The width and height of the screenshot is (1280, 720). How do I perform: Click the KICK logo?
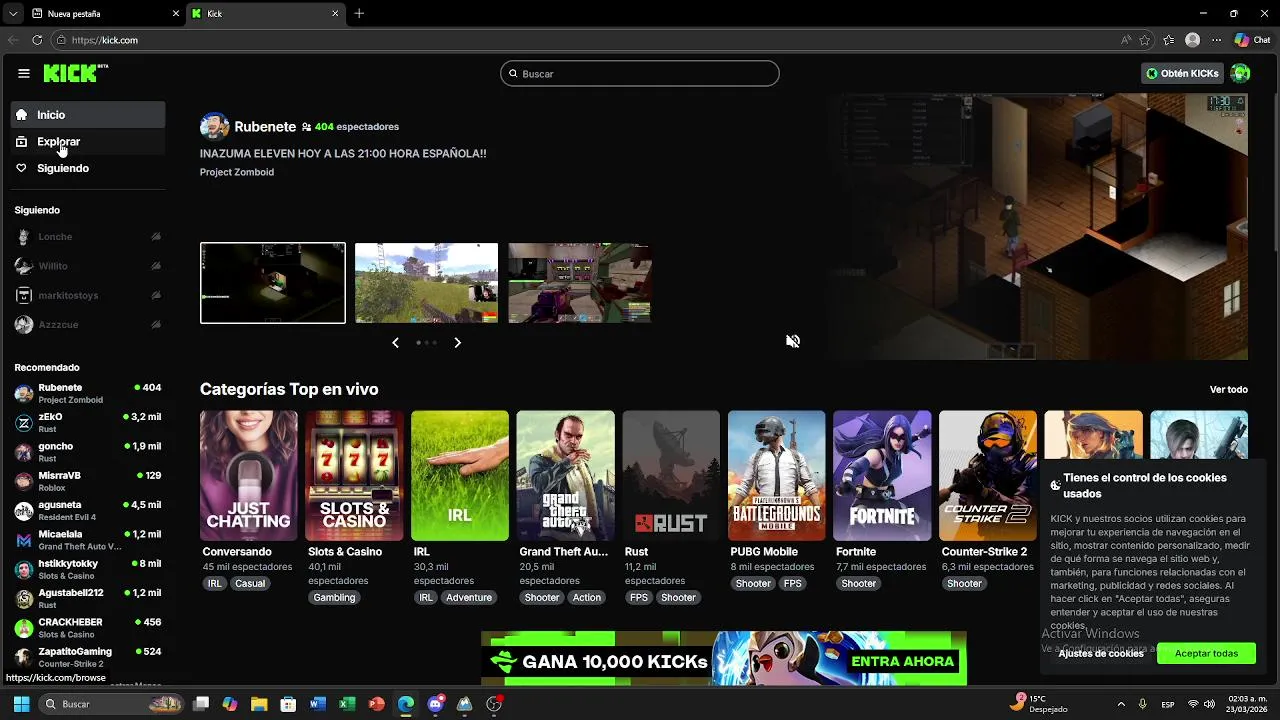coord(75,73)
